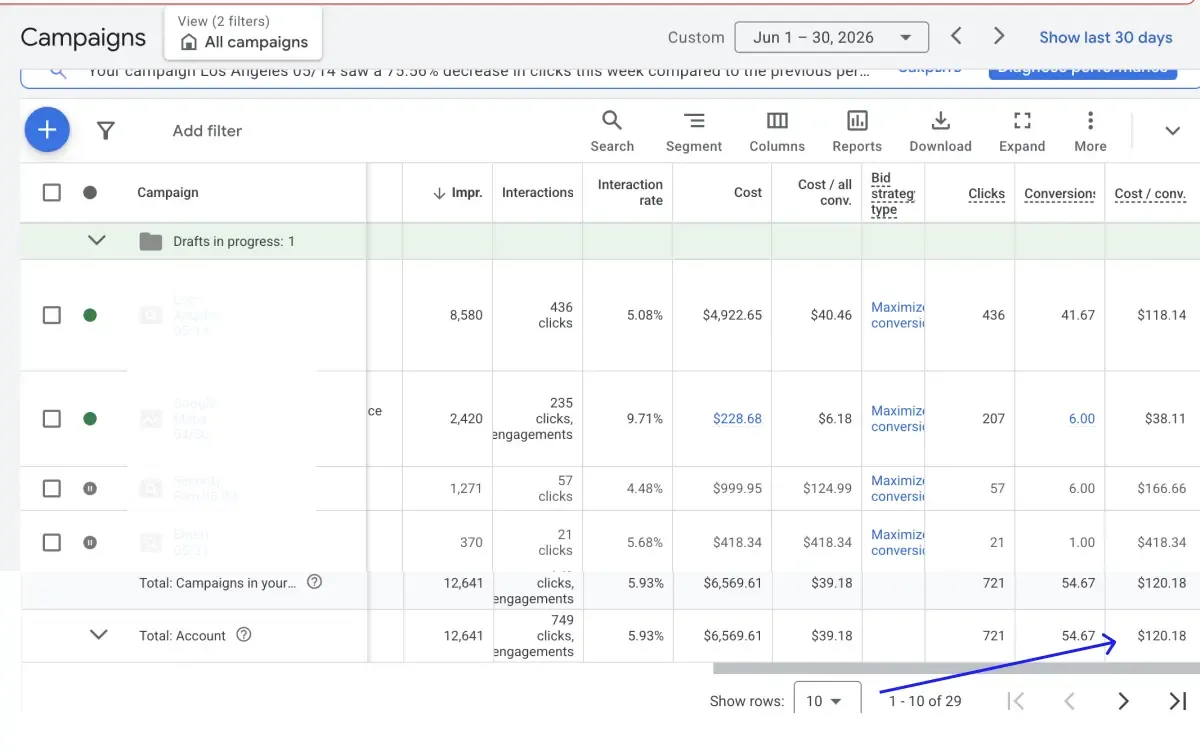Open the Show rows 10 dropdown

pos(827,700)
